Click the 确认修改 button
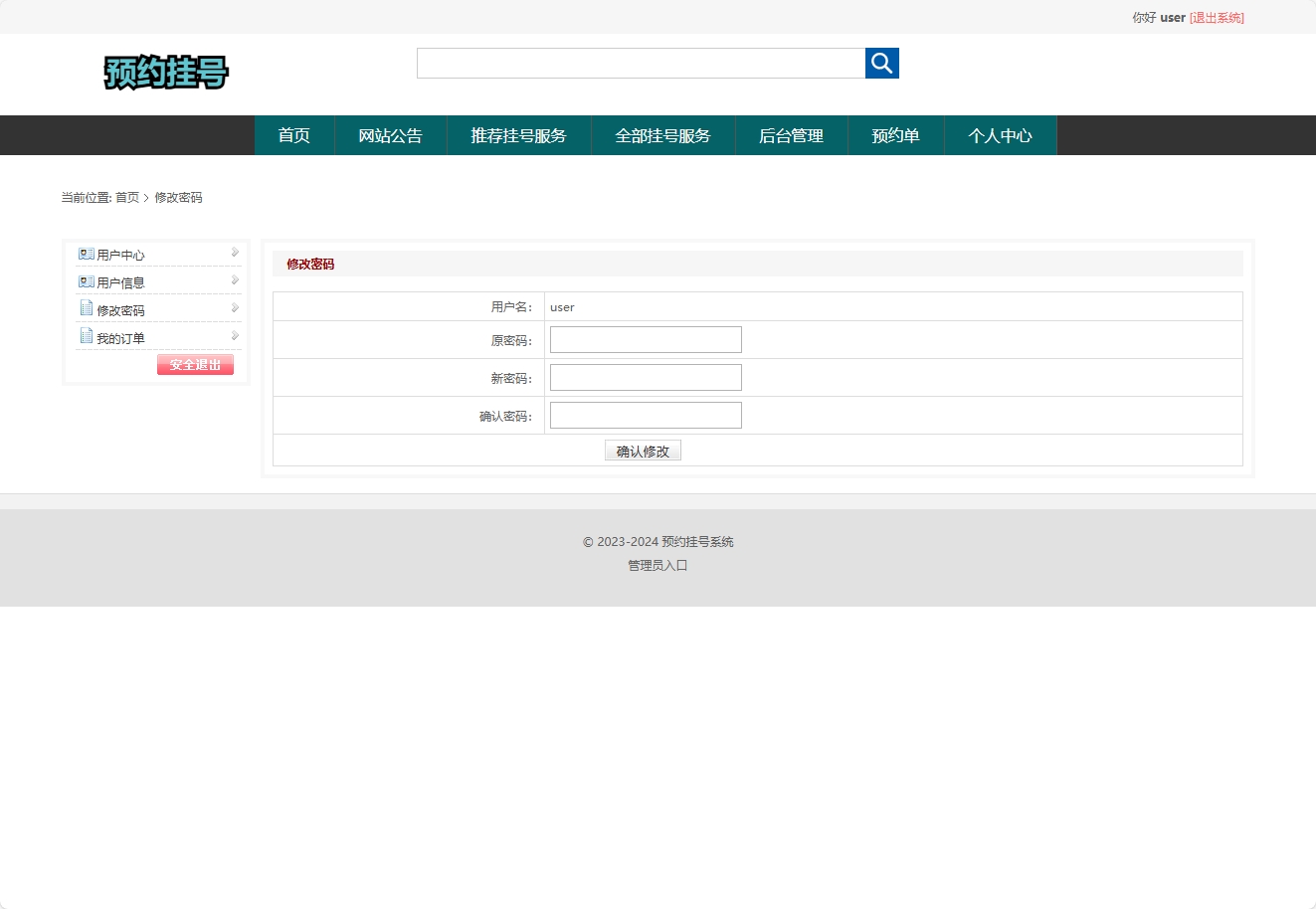 pyautogui.click(x=643, y=450)
